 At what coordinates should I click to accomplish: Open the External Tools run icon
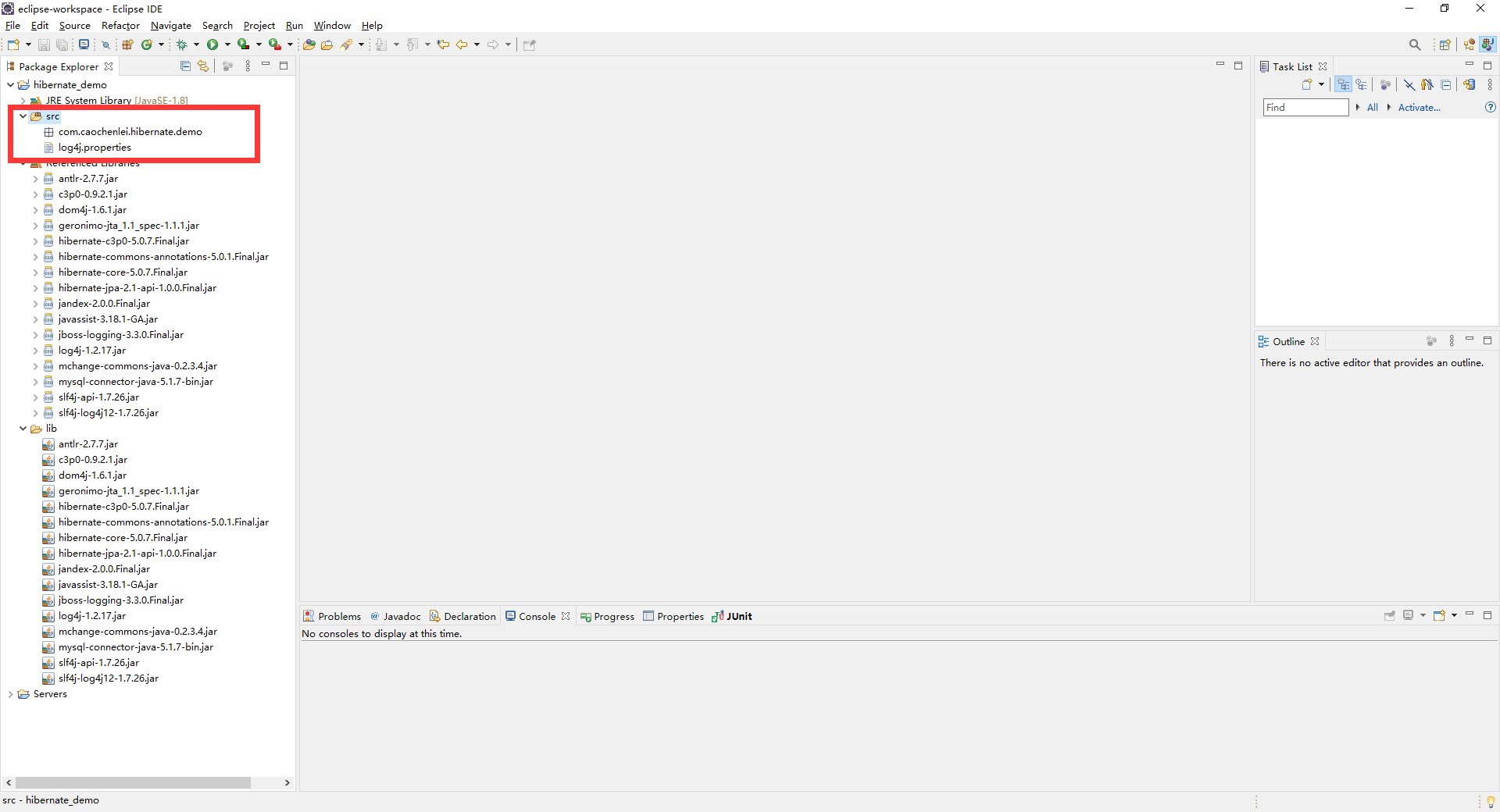click(x=274, y=45)
